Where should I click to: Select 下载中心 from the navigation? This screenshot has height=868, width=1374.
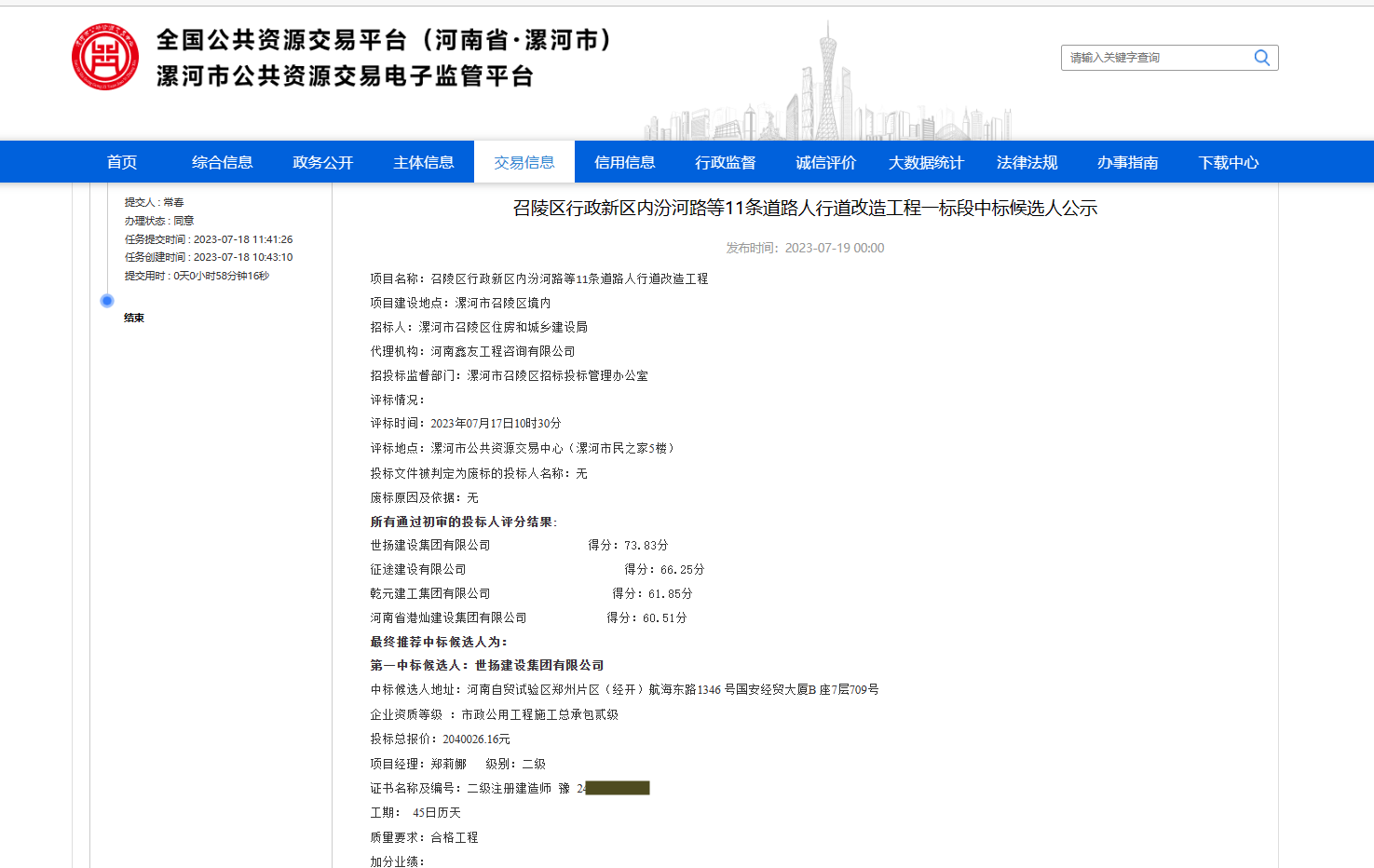[x=1229, y=161]
